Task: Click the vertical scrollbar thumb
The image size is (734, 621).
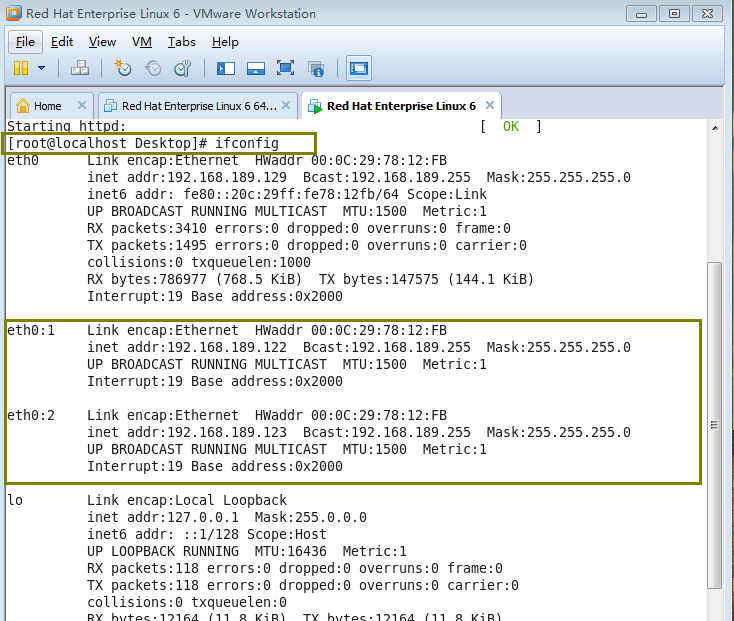Action: pyautogui.click(x=714, y=425)
